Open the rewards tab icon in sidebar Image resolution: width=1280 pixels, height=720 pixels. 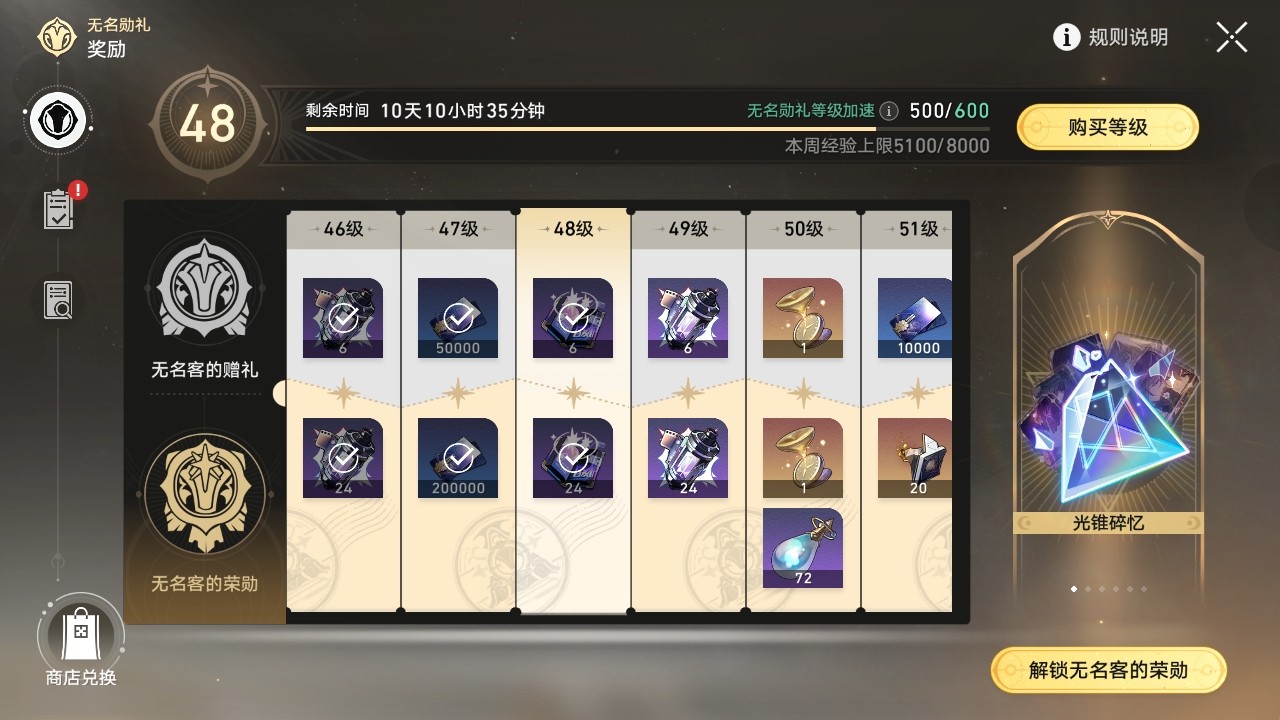59,122
